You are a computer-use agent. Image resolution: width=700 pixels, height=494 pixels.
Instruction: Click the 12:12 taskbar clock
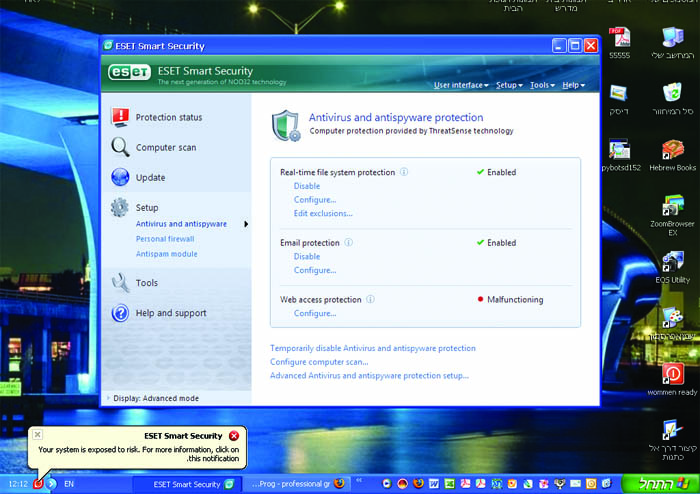coord(18,484)
